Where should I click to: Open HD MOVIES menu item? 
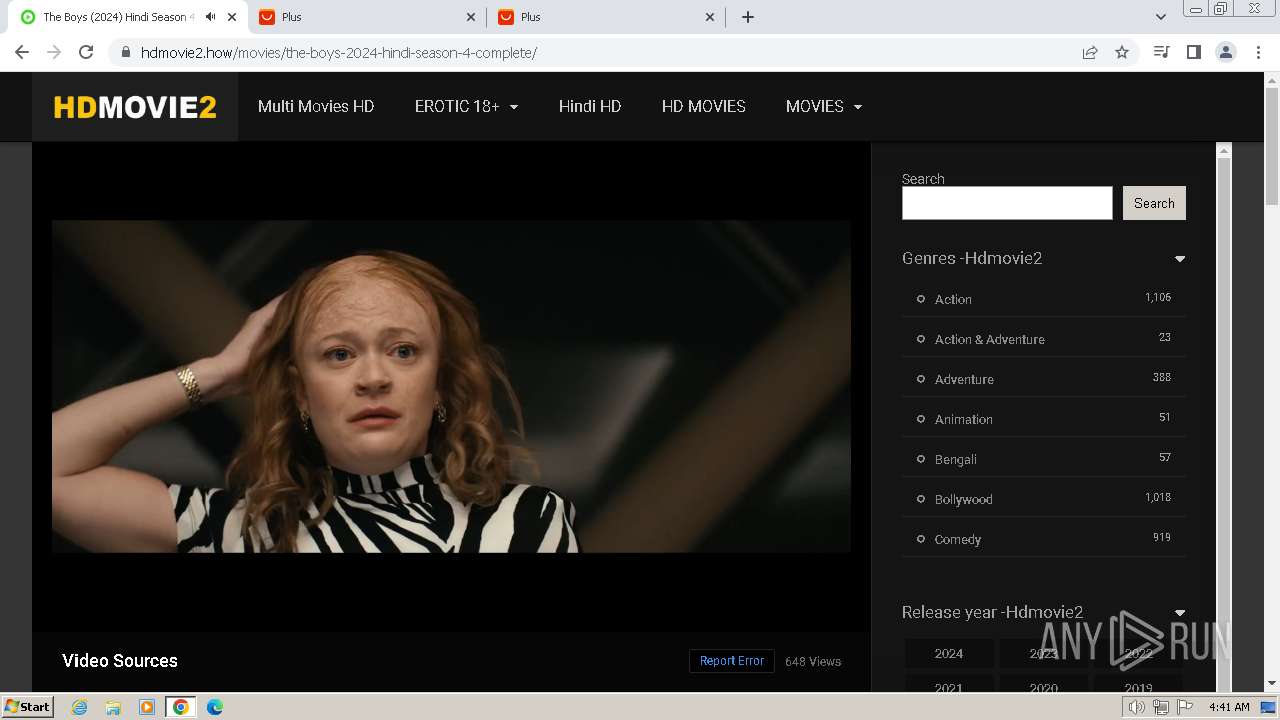[704, 106]
